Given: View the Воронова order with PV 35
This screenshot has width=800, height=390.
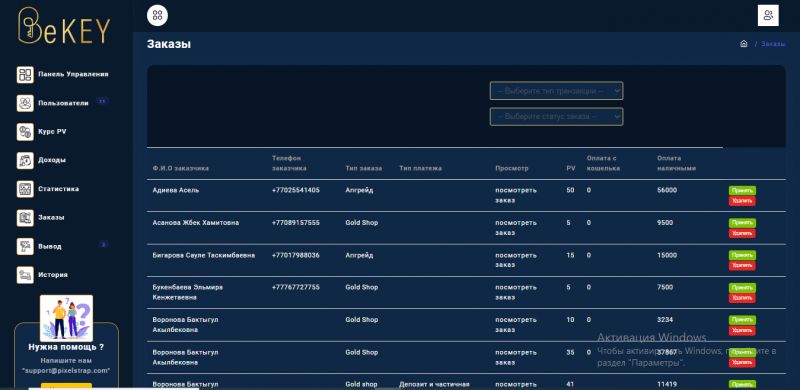Looking at the screenshot, I should coord(516,357).
